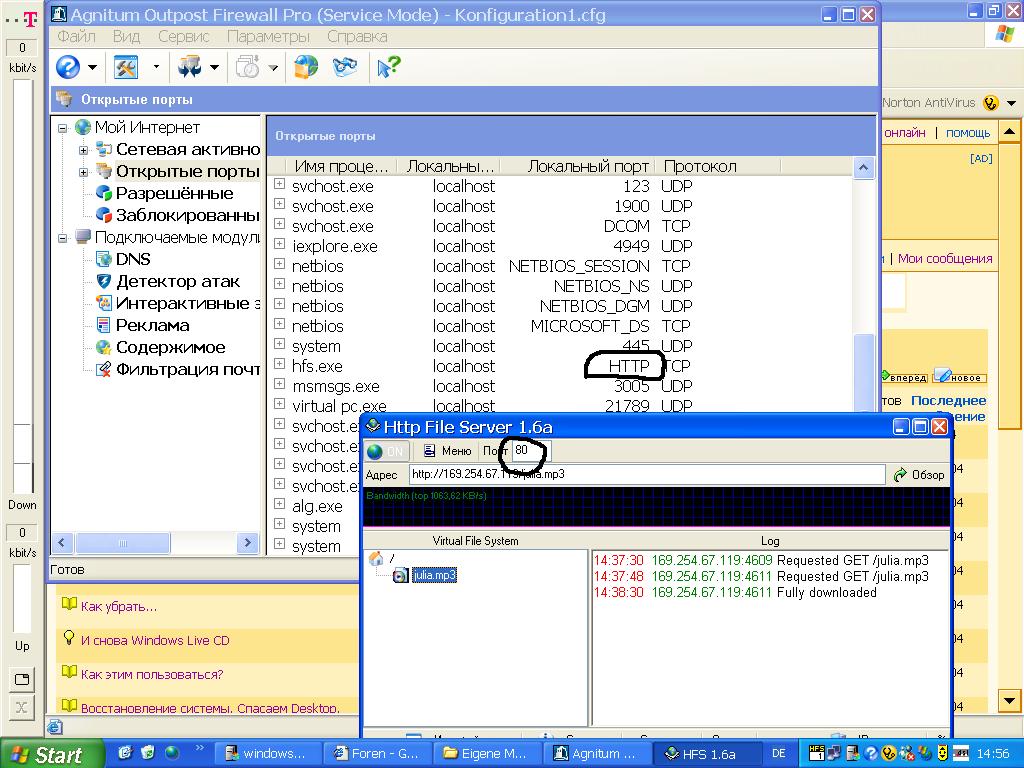Screen dimensions: 1024x768
Task: Open the blue question-mark help toolbar icon
Action: [68, 67]
